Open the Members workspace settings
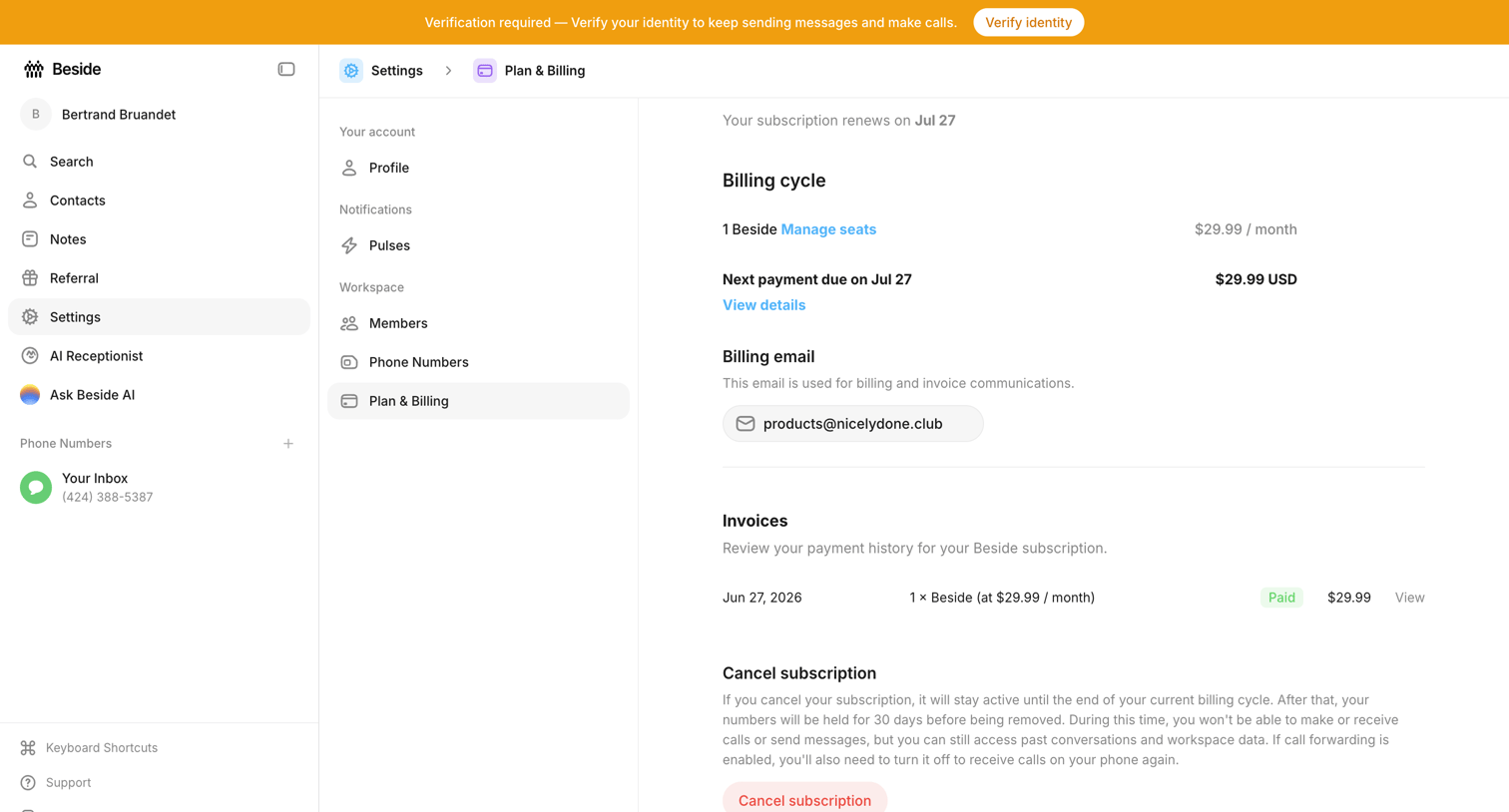The image size is (1509, 812). coord(478,323)
